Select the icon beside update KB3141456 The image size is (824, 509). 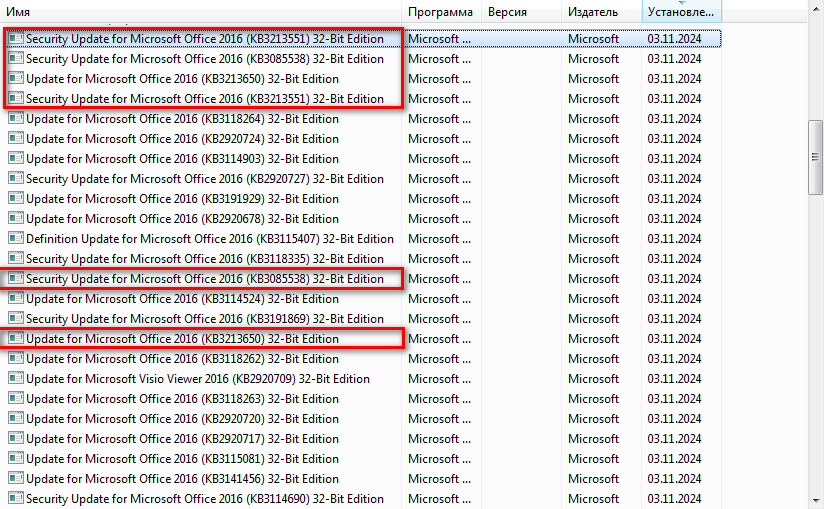pos(16,479)
